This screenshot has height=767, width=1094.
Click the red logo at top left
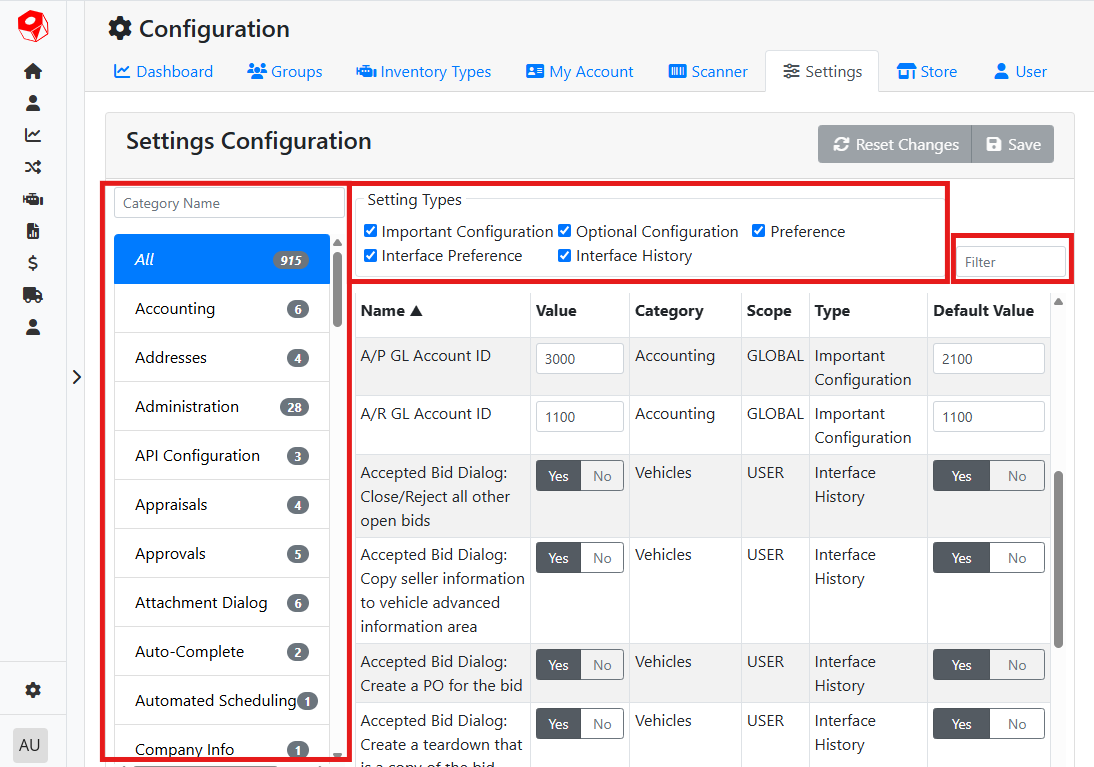[x=33, y=26]
